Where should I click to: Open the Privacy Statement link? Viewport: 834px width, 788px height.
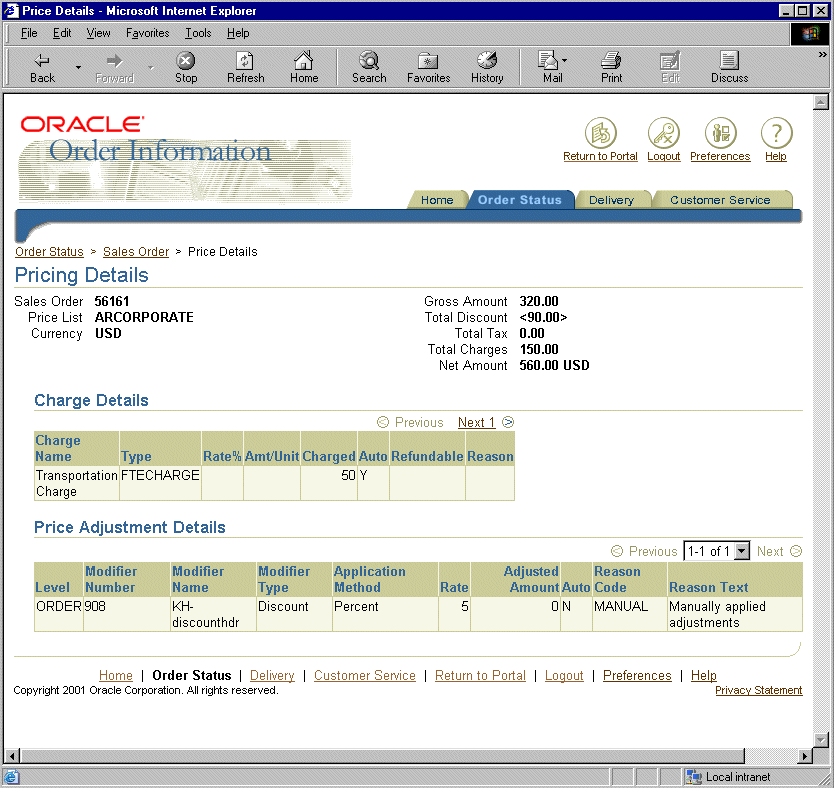[758, 690]
